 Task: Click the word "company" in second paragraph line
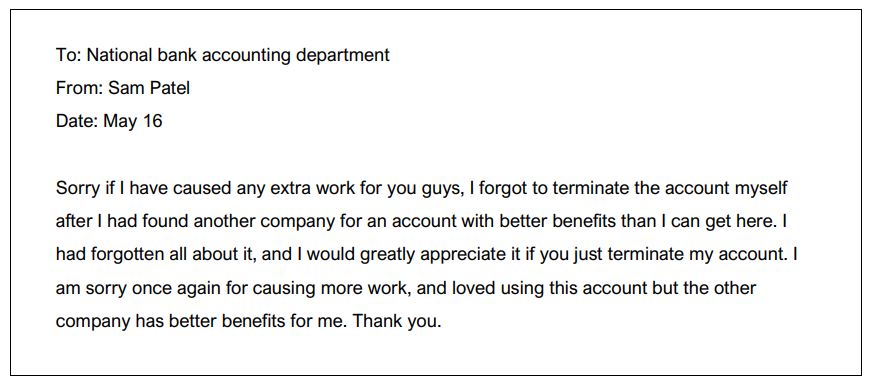point(298,222)
